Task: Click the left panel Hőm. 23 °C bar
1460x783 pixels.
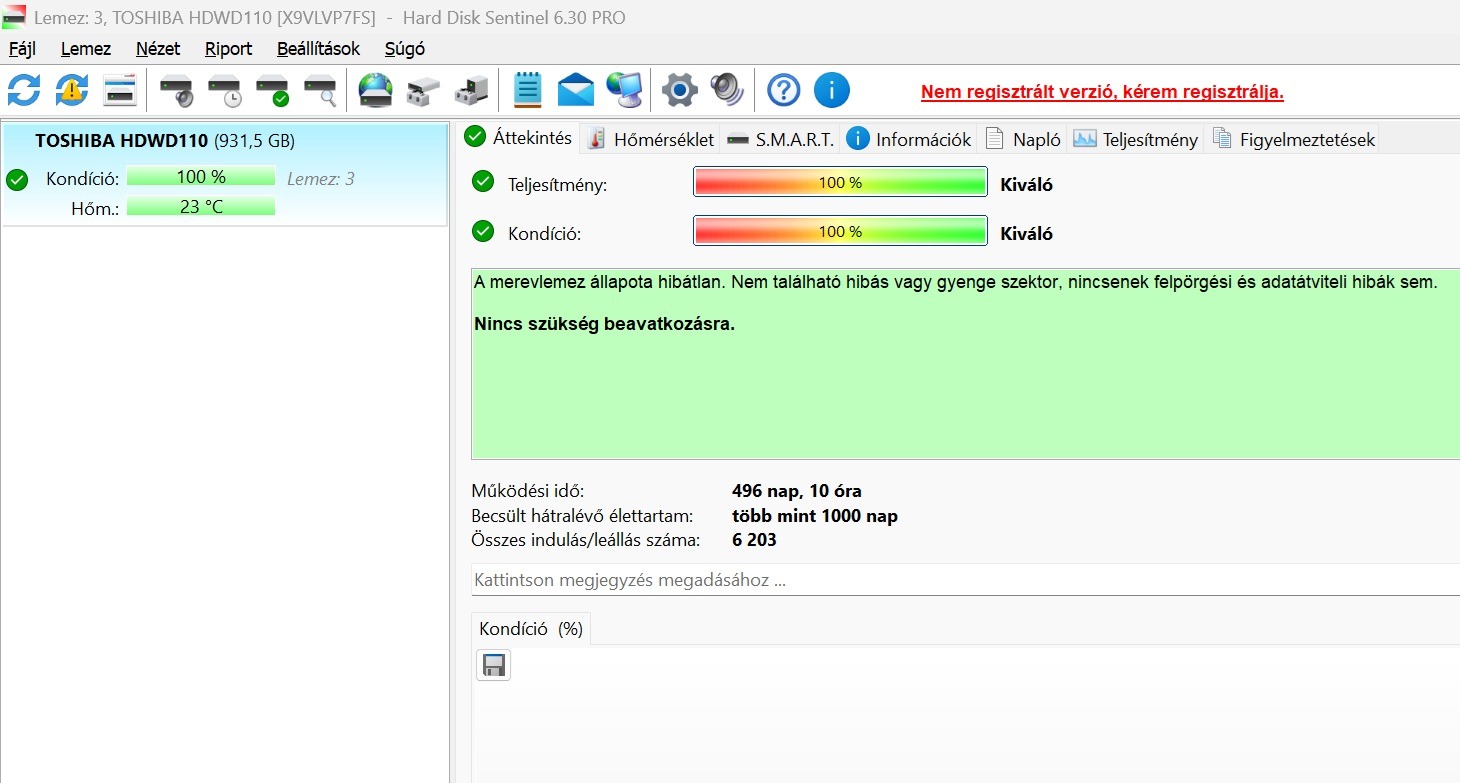Action: pos(201,207)
